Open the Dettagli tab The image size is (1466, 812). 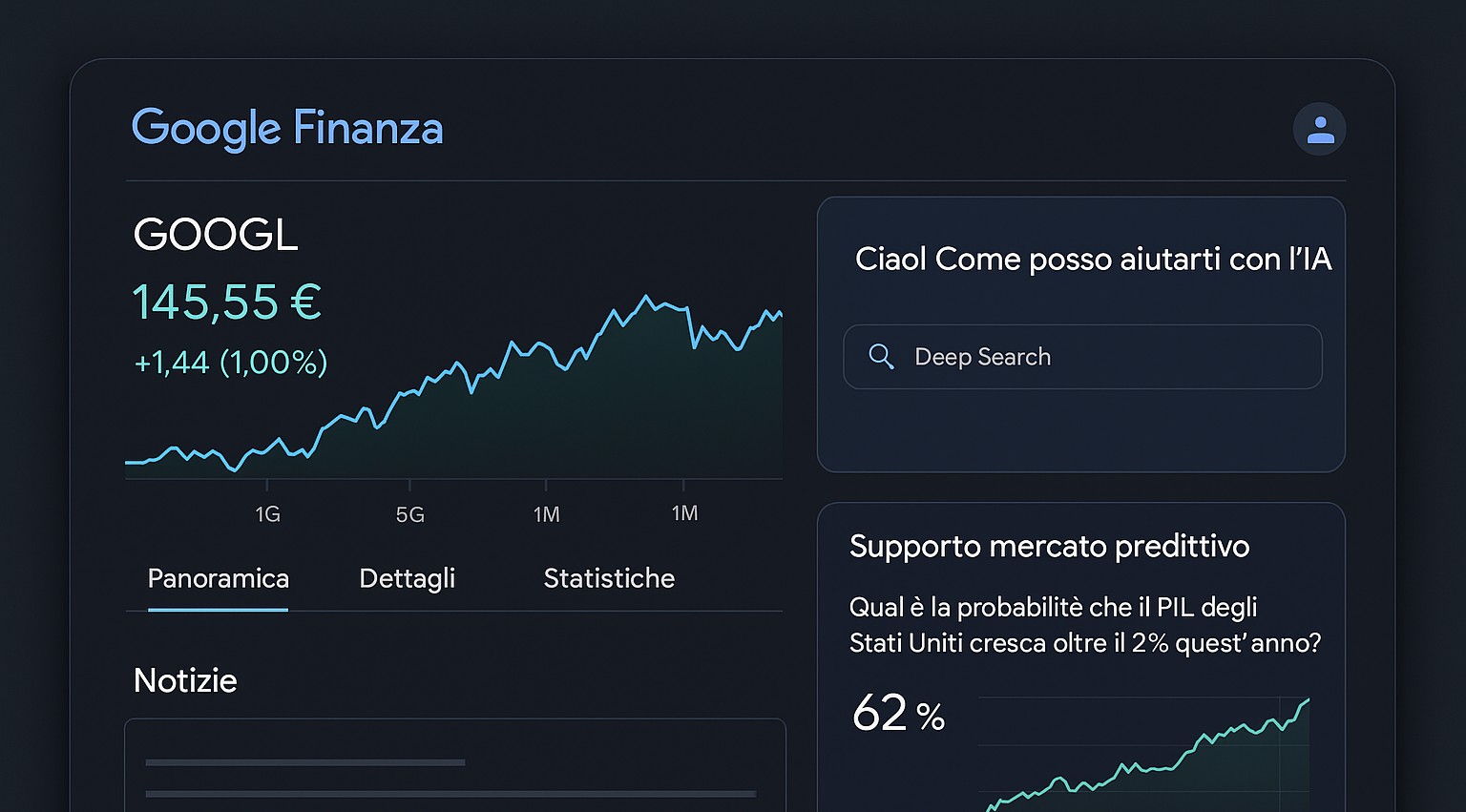pyautogui.click(x=407, y=578)
